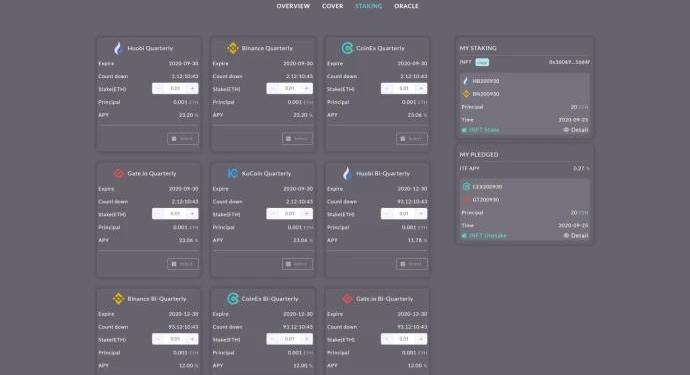690x375 pixels.
Task: Click the Huobi Quarterly flame logo
Action: [x=118, y=48]
